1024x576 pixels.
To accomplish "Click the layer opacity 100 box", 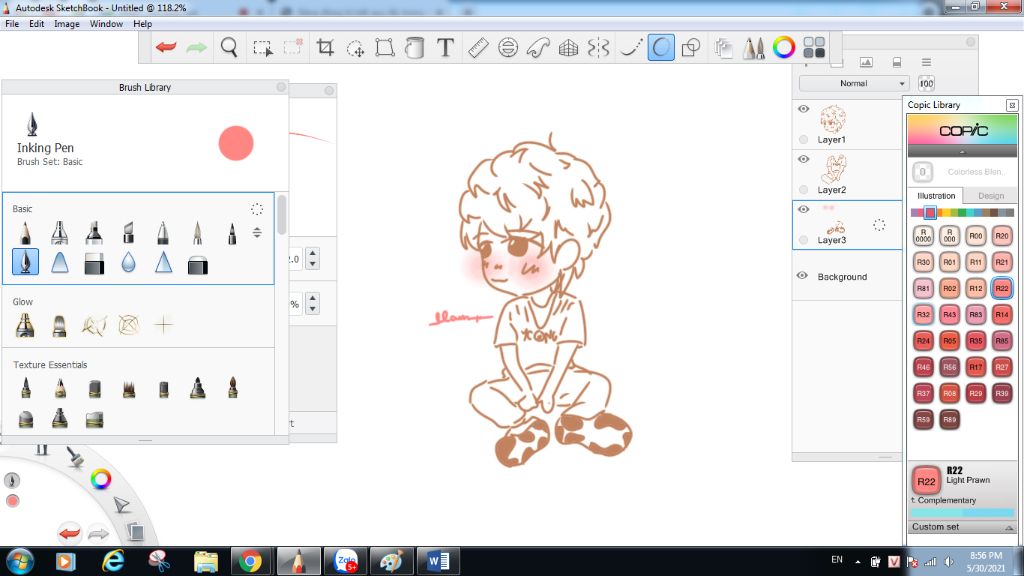I will pos(926,84).
